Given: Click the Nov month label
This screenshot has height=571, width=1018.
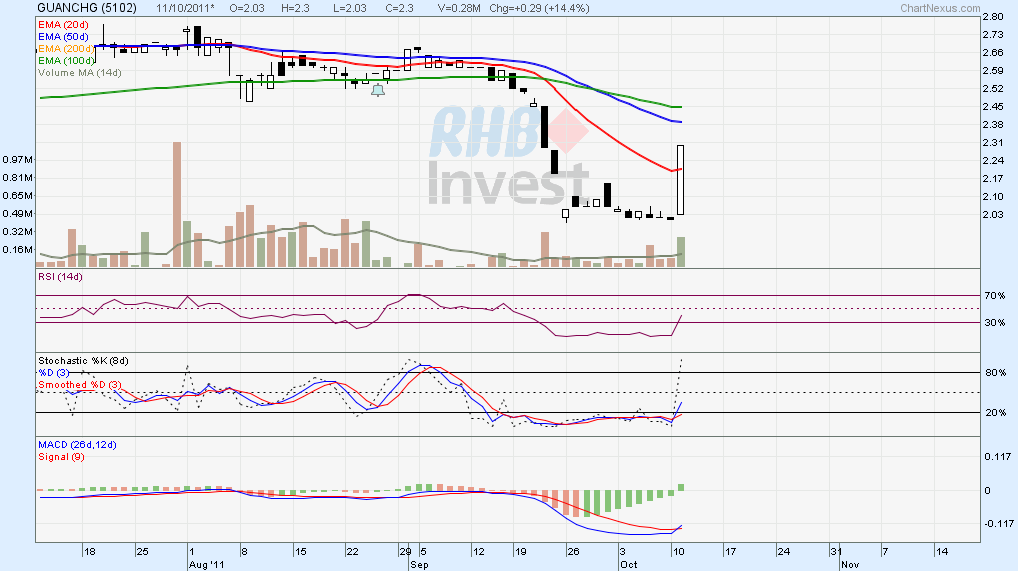Looking at the screenshot, I should [x=848, y=565].
